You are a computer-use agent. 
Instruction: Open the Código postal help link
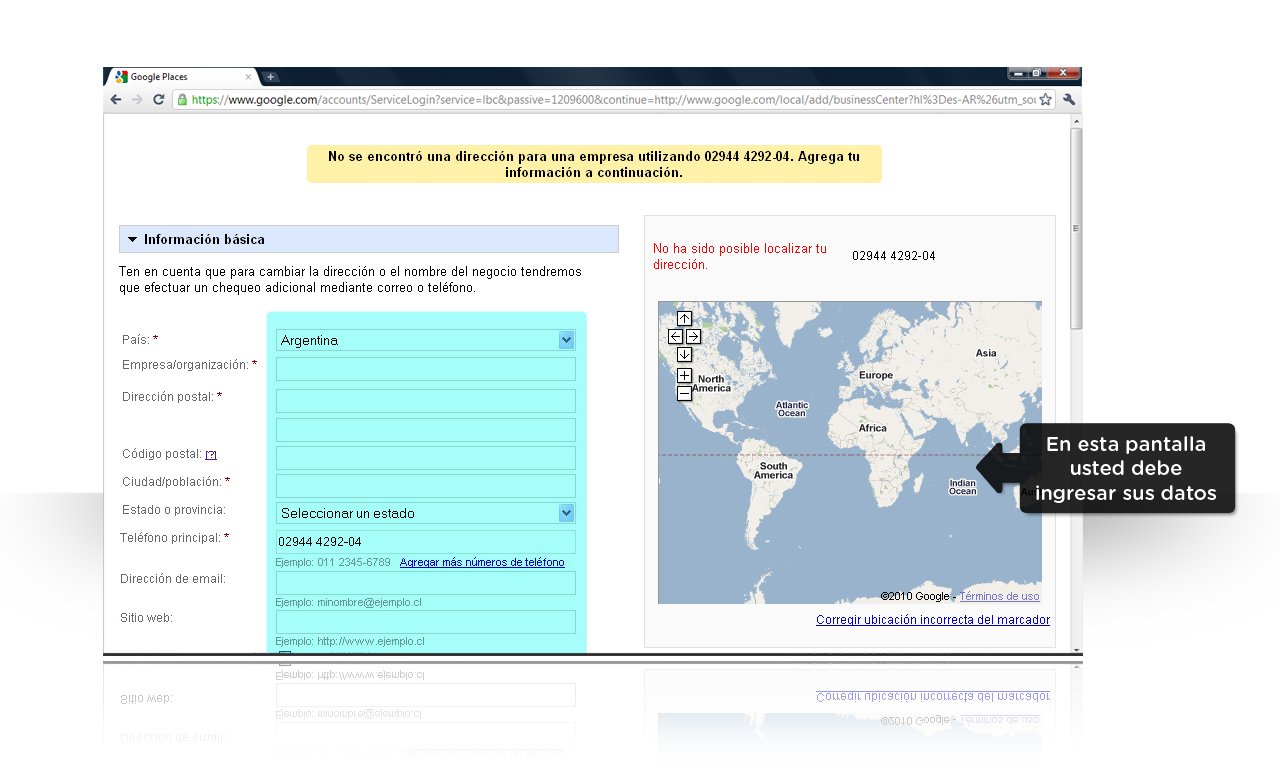pos(211,455)
